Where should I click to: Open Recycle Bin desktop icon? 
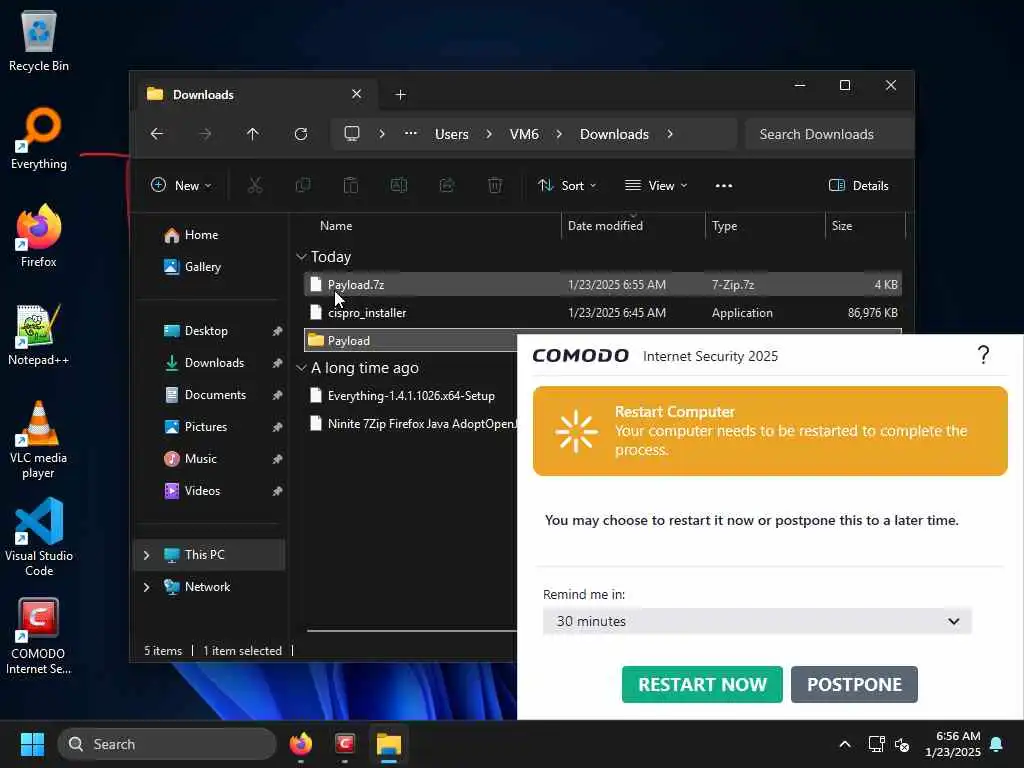tap(39, 41)
